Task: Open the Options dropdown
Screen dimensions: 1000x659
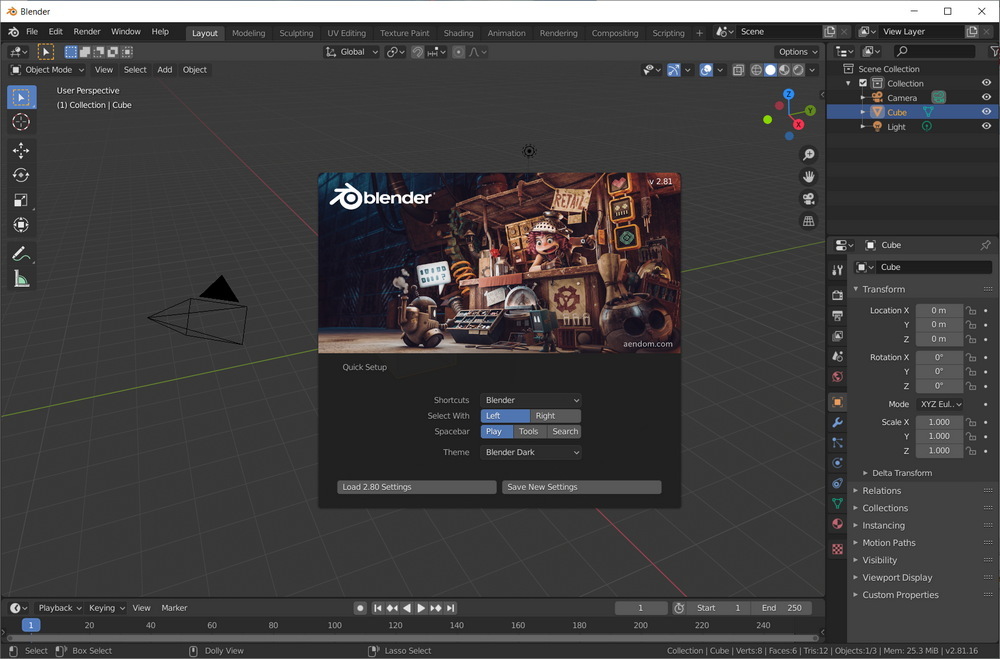Action: pos(797,52)
